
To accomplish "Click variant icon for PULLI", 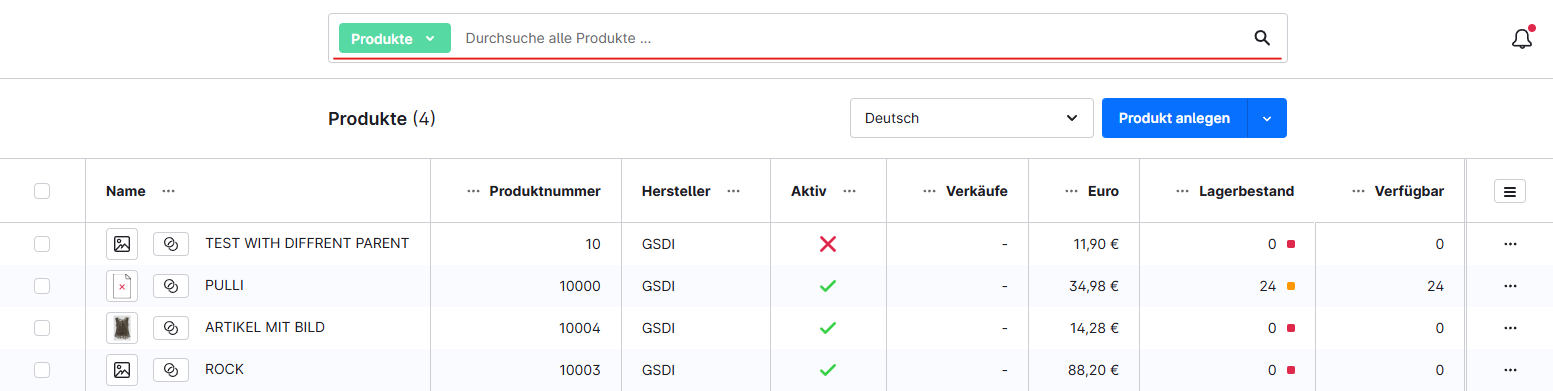I will (171, 286).
